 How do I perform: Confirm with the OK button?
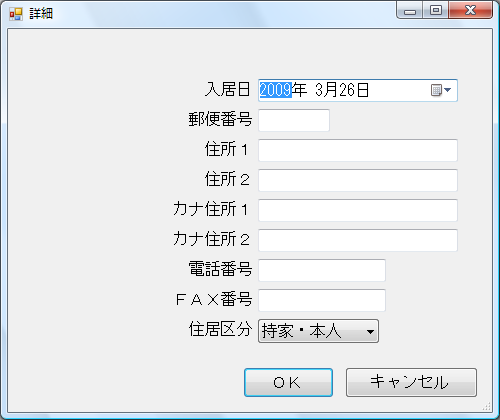click(288, 382)
